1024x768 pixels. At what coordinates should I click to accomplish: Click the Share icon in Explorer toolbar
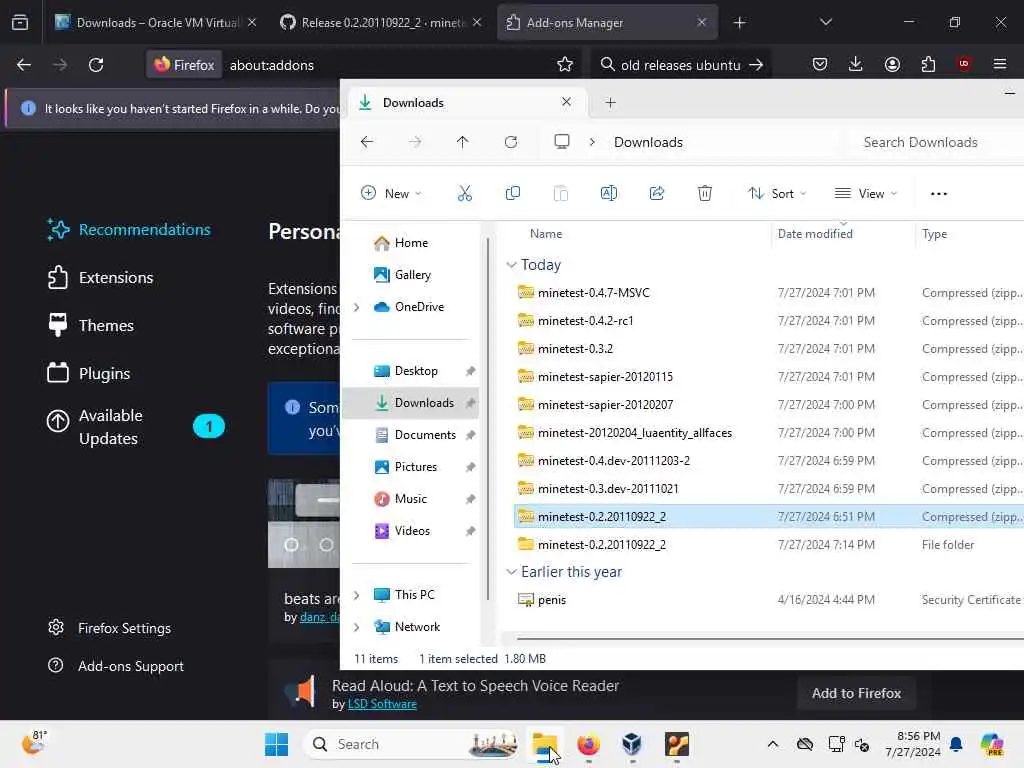[656, 193]
